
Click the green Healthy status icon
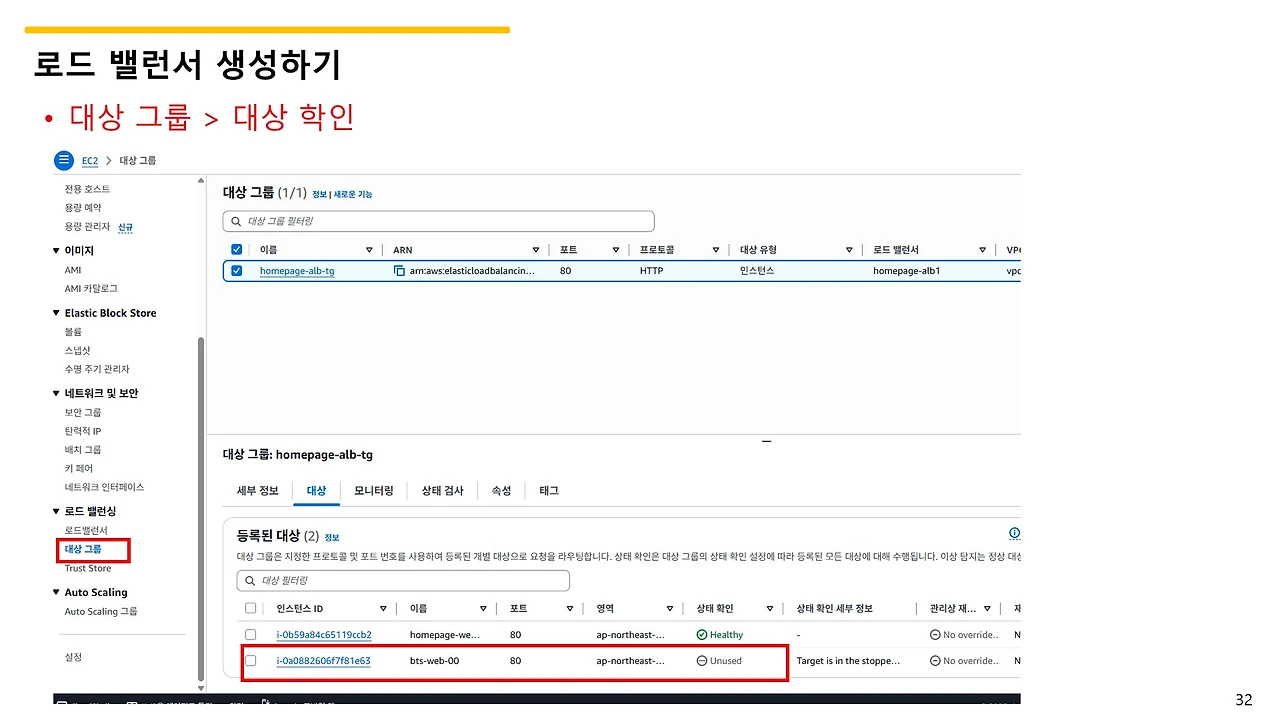(x=702, y=635)
